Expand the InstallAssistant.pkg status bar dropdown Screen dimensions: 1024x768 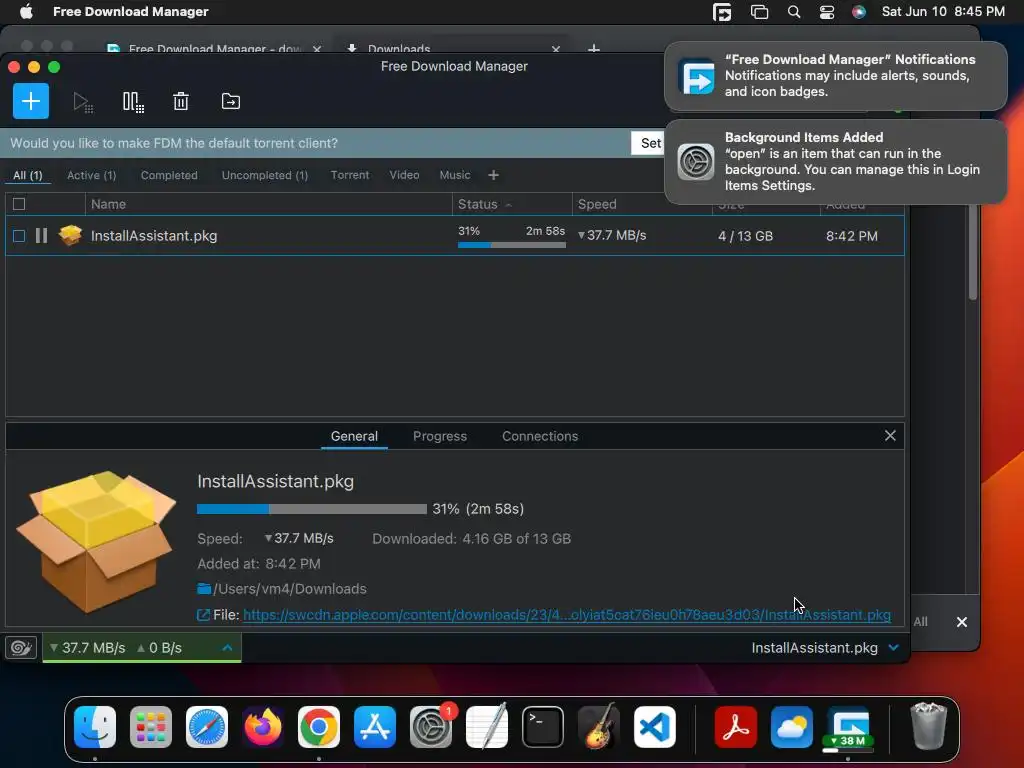click(894, 648)
